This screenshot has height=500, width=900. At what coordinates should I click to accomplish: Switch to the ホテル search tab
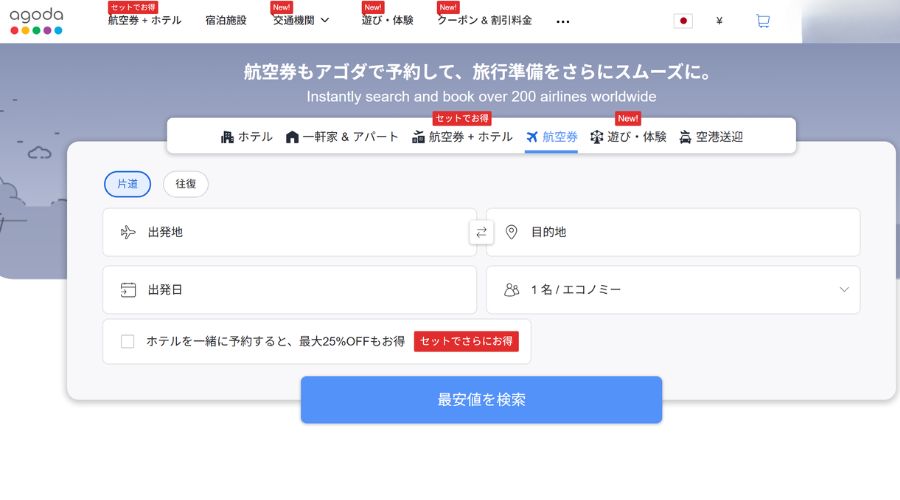[x=247, y=137]
